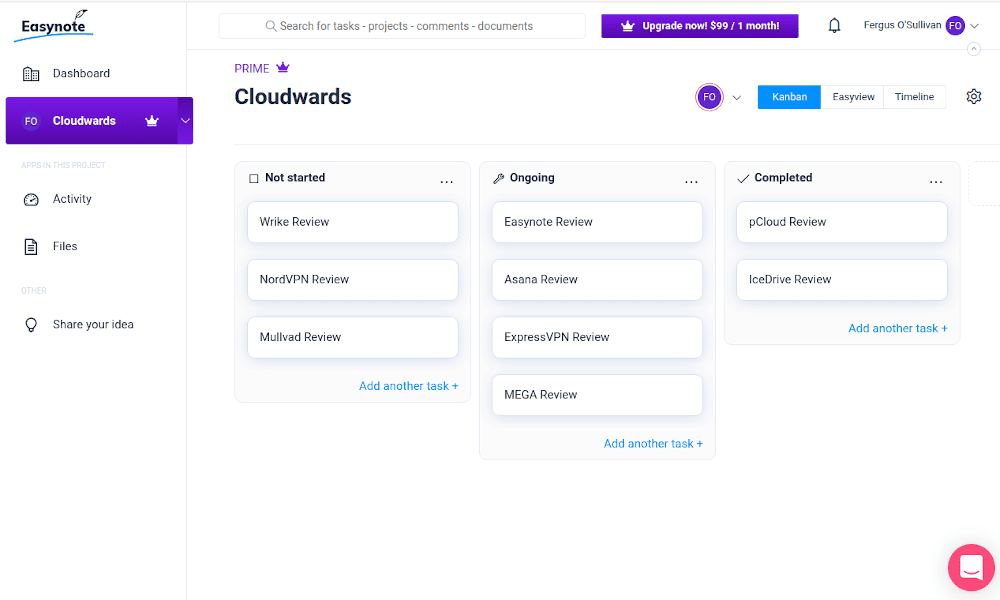Open the Ongoing column options menu
Image resolution: width=1000 pixels, height=600 pixels.
(x=691, y=182)
